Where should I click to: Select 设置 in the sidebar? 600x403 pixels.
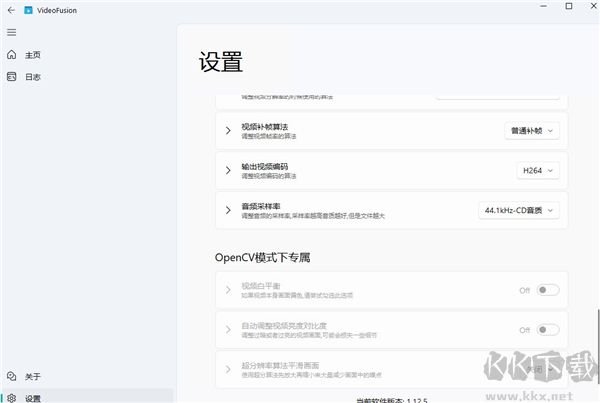[87, 397]
